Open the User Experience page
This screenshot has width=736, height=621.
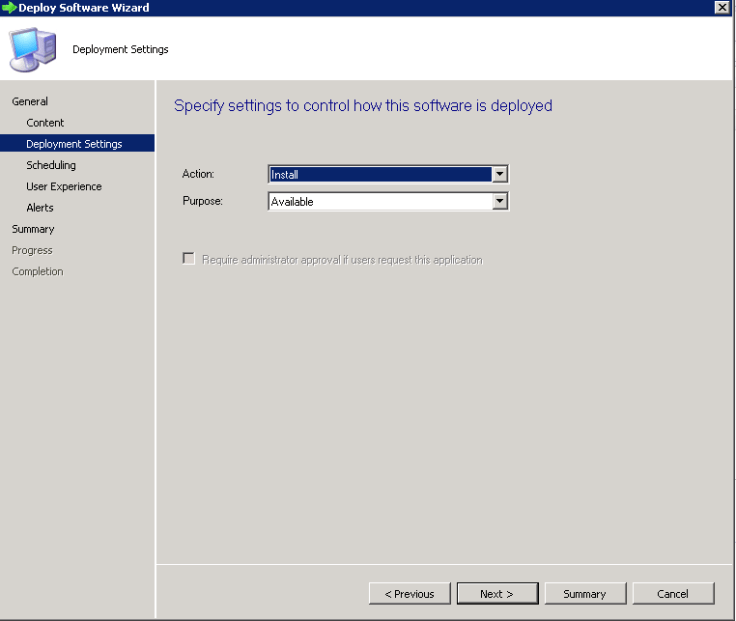[x=64, y=186]
